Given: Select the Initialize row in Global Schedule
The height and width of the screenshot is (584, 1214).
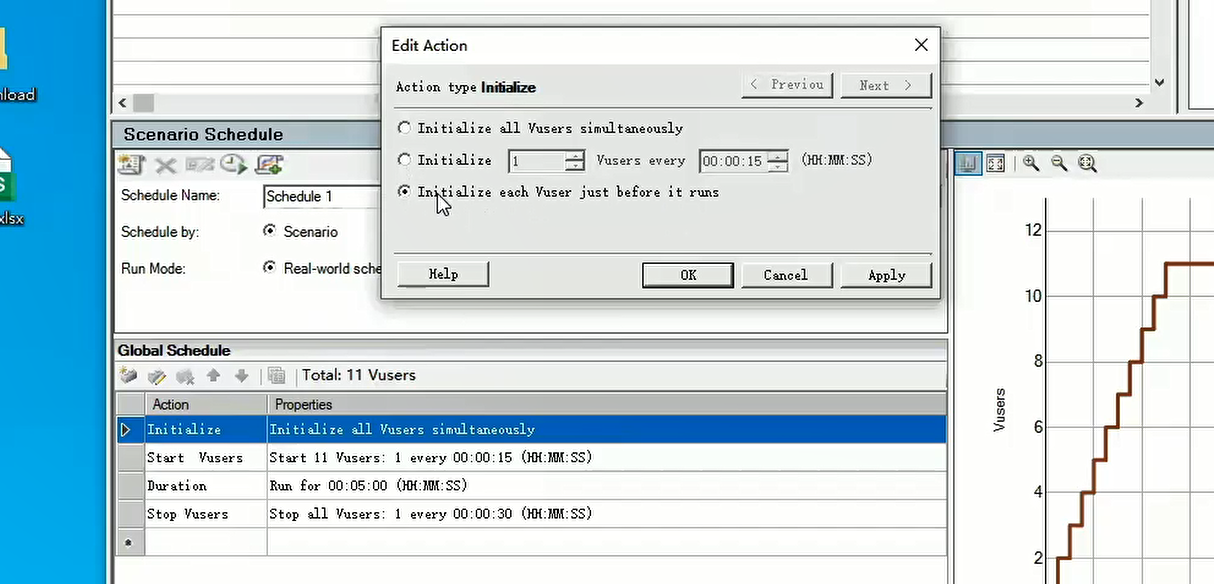Looking at the screenshot, I should tap(532, 429).
